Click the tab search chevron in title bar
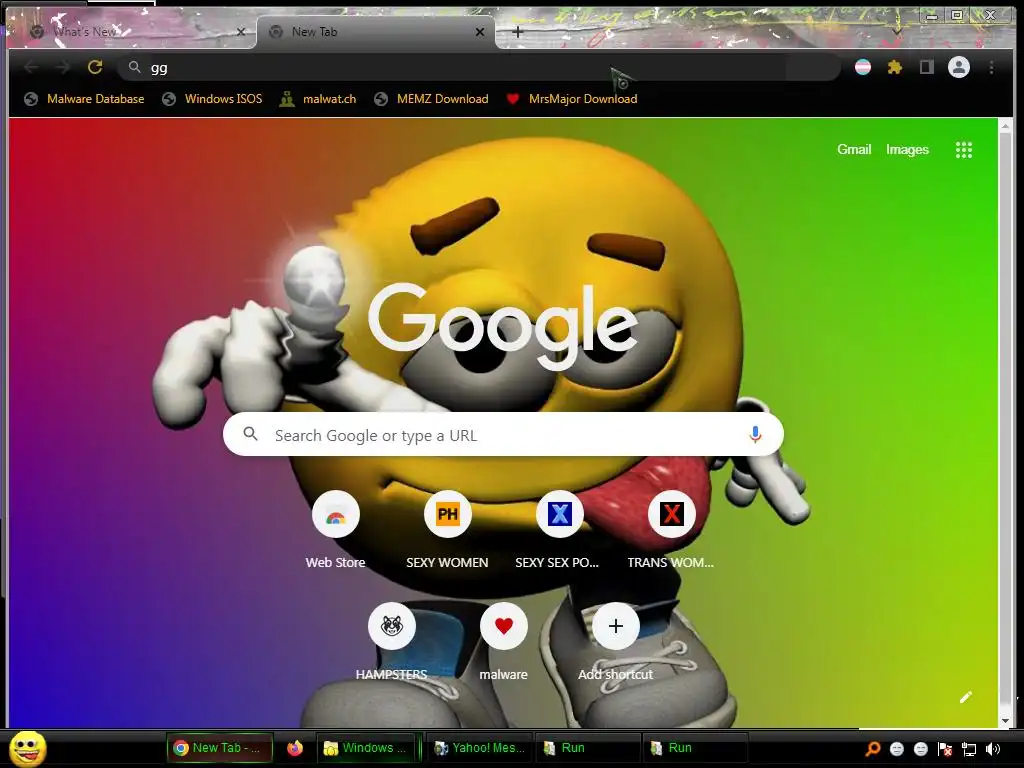Screen dimensions: 1024x768 pyautogui.click(x=897, y=31)
